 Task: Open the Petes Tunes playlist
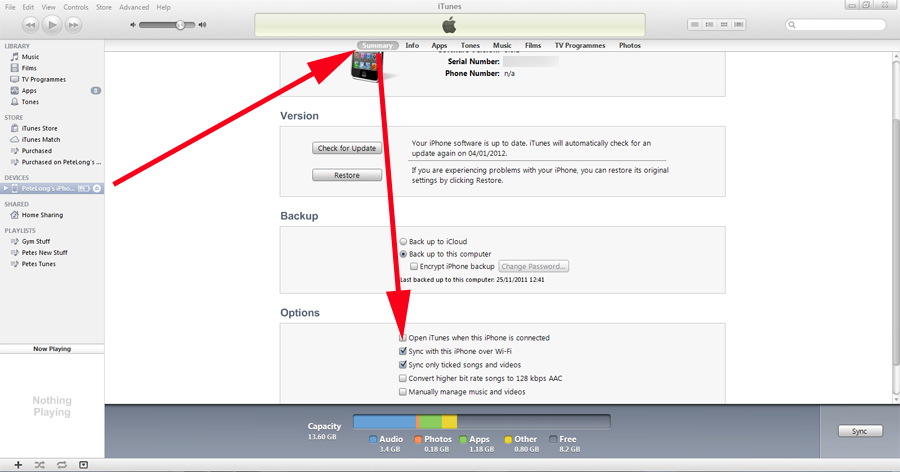click(x=38, y=264)
